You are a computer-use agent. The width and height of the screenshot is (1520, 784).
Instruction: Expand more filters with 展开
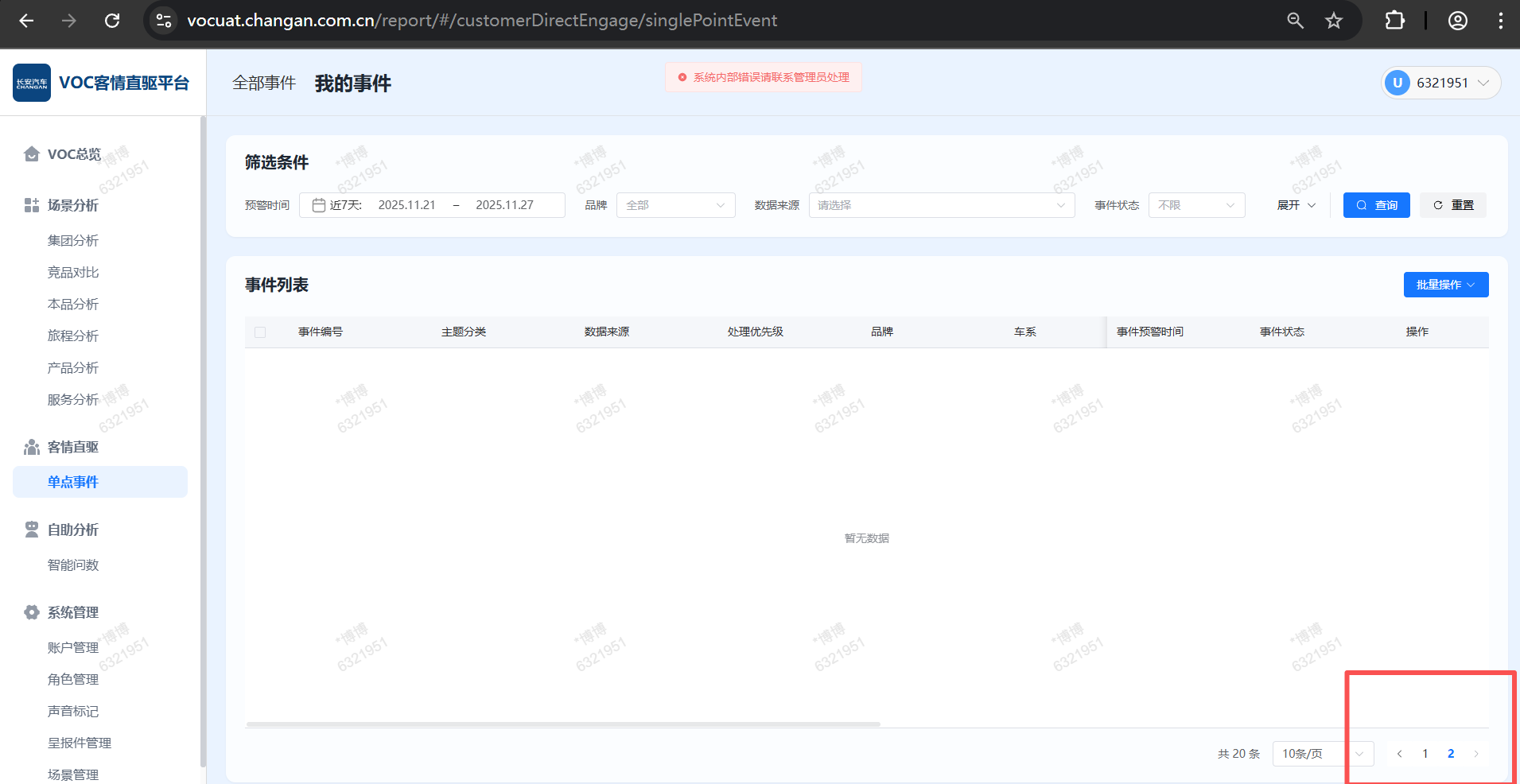pos(1296,205)
